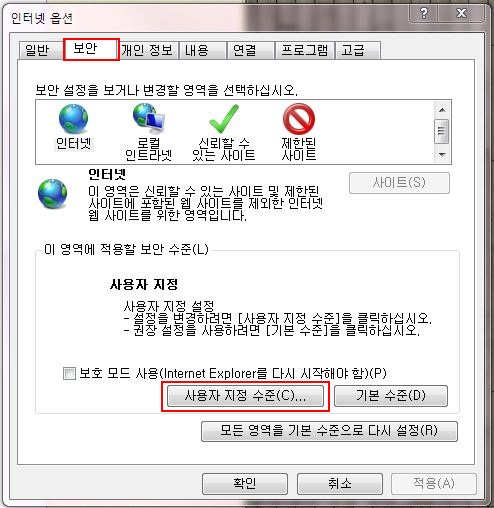Switch to the 일반 tab
This screenshot has height=508, width=494.
point(37,51)
